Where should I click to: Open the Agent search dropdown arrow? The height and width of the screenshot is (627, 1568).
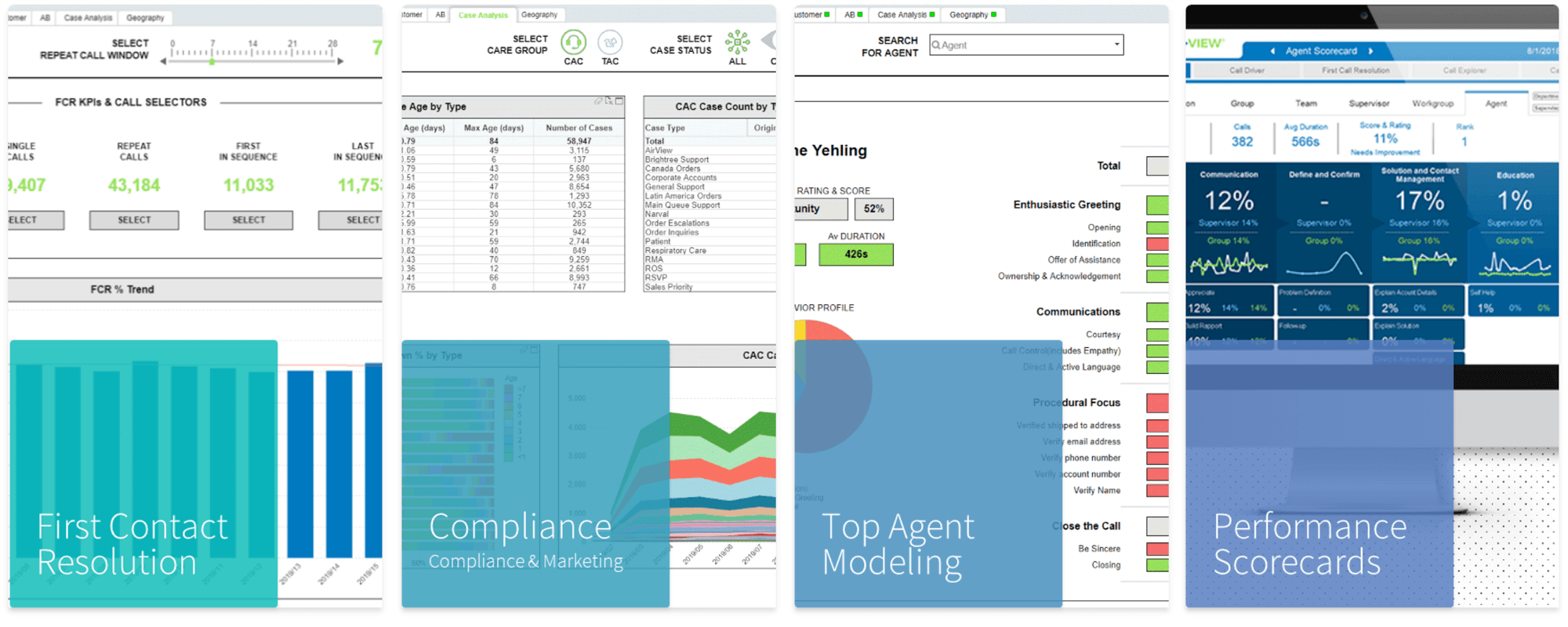(x=1116, y=45)
